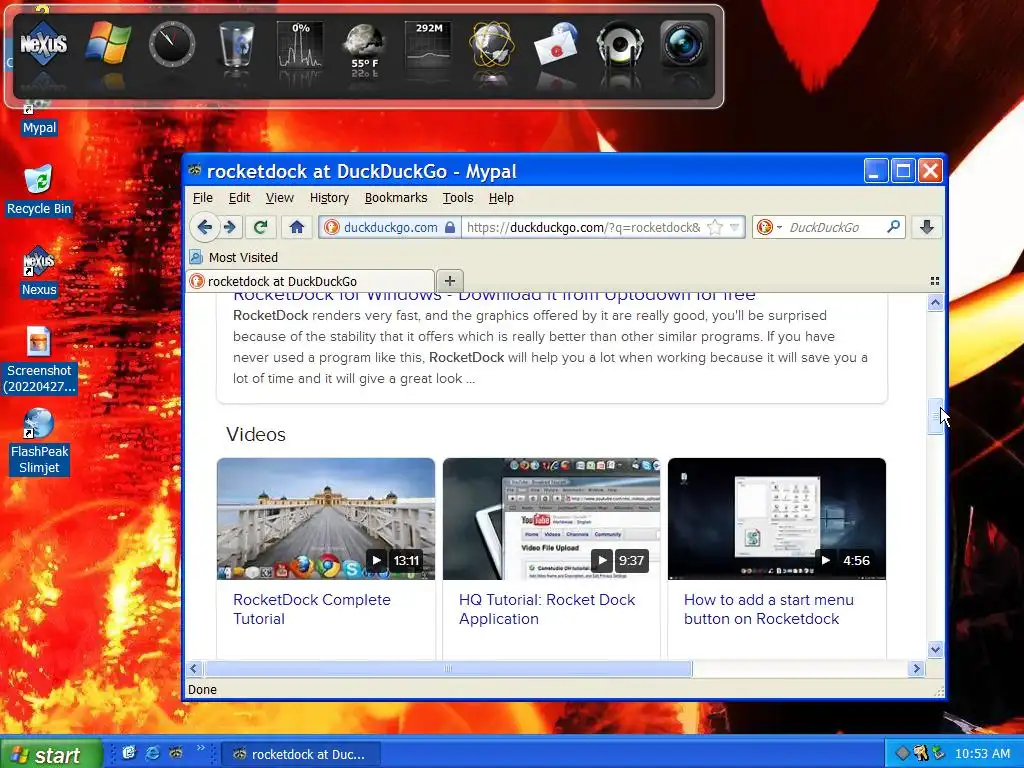Viewport: 1024px width, 768px height.
Task: Open the Recycle Bin in the Nexus dock
Action: click(x=236, y=44)
